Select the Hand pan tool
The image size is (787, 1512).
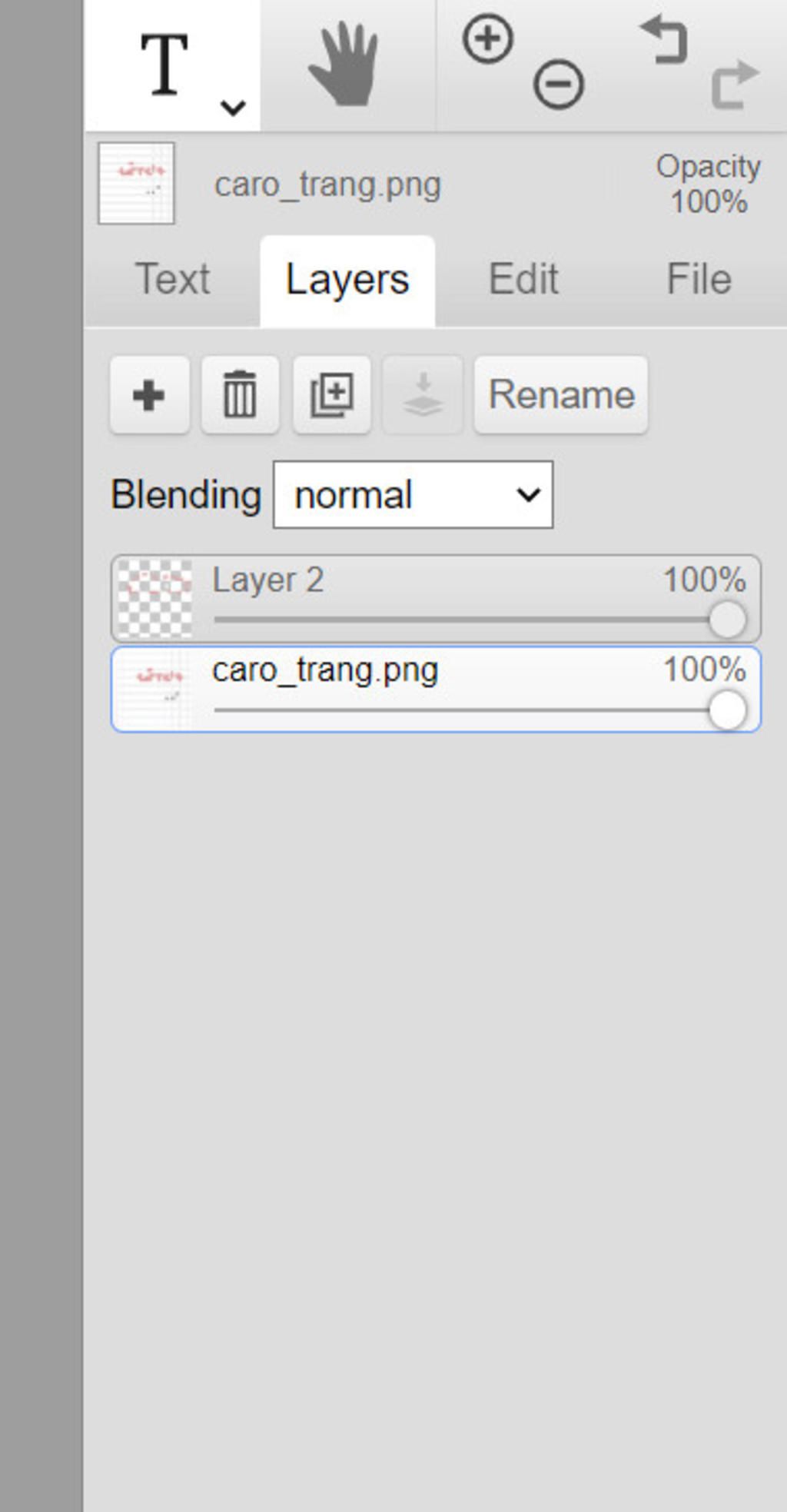344,65
